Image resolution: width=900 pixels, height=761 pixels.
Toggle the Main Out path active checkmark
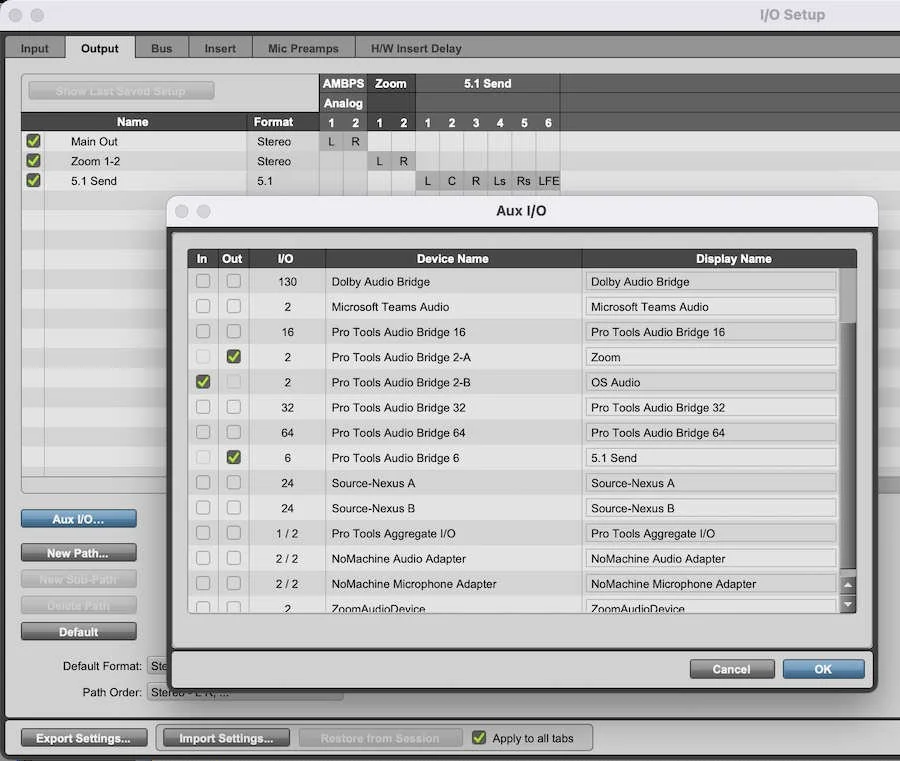tap(33, 141)
